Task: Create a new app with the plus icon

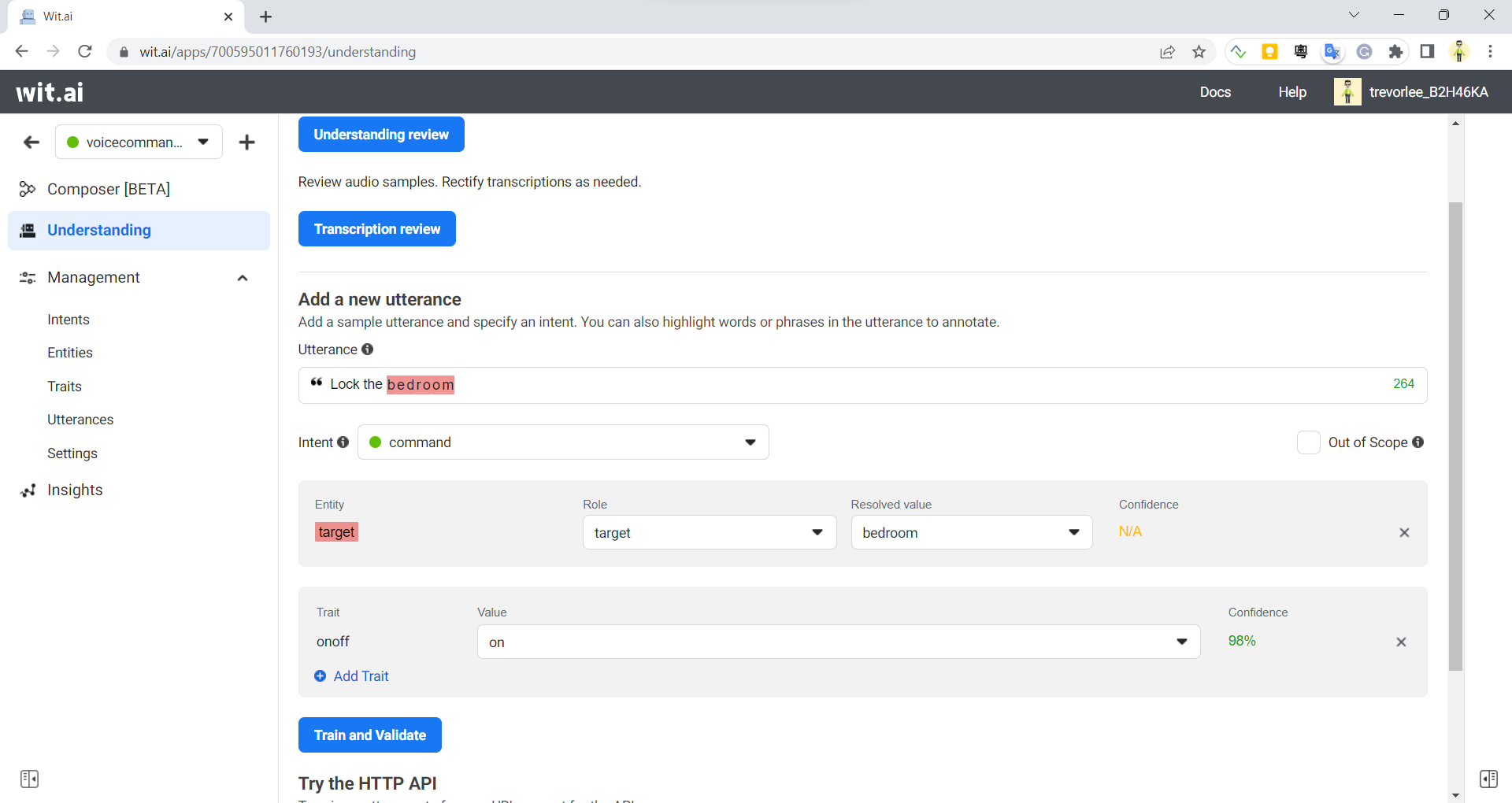Action: [247, 142]
